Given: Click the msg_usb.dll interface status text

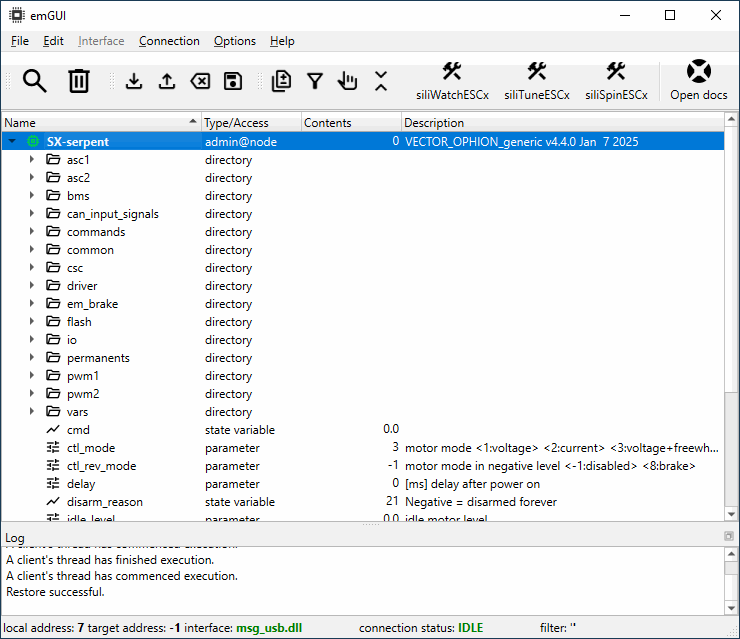Looking at the screenshot, I should [x=269, y=628].
